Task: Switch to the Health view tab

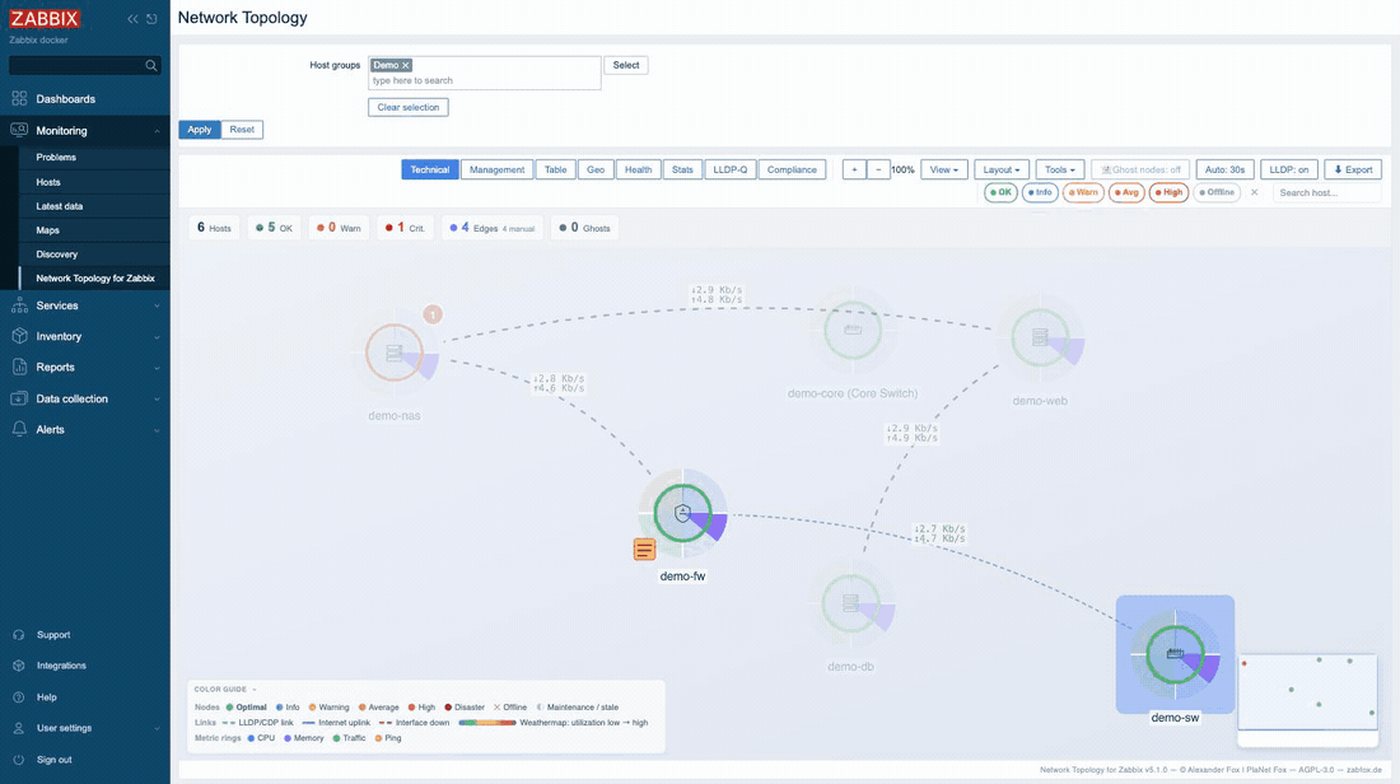Action: pos(638,170)
